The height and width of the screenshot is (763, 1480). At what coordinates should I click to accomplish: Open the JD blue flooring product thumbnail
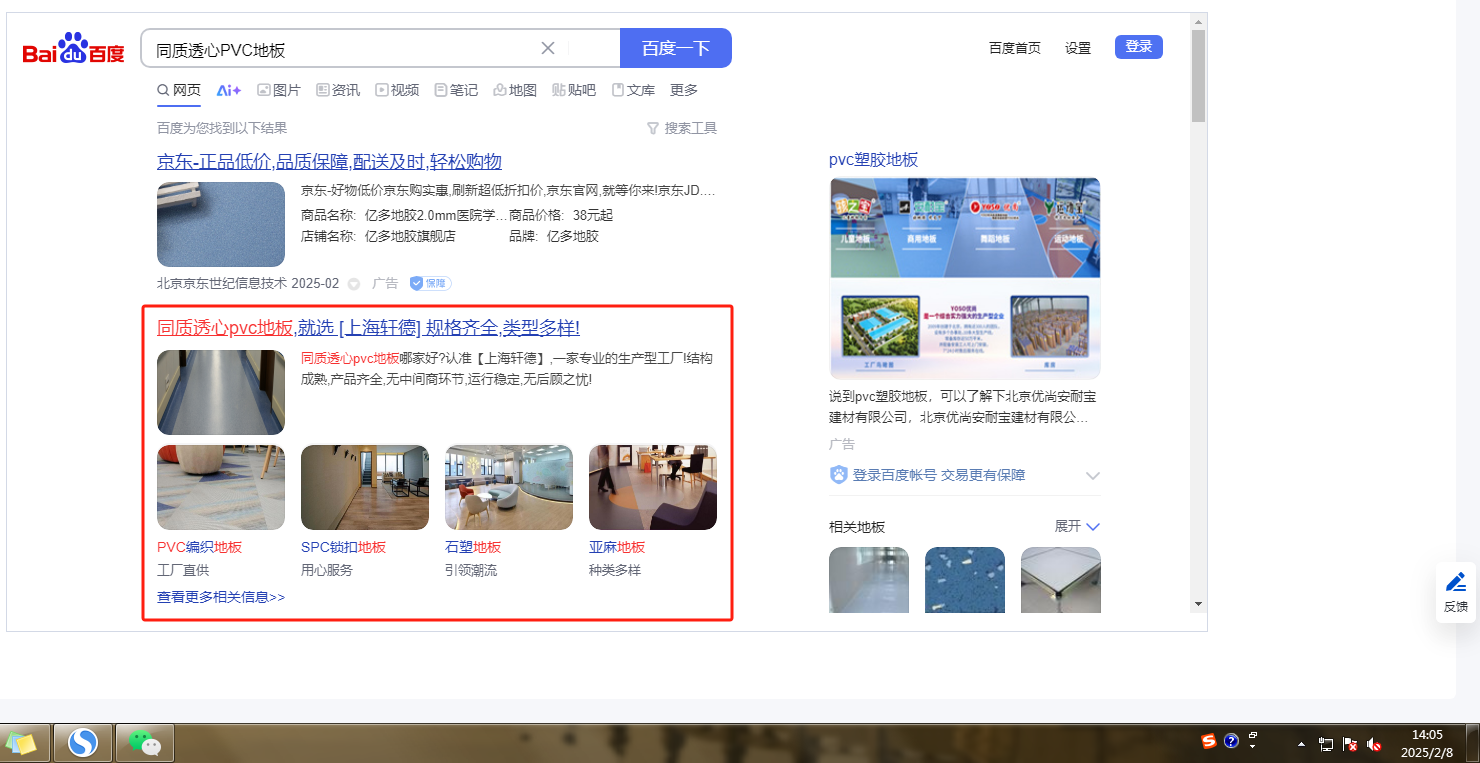[221, 224]
